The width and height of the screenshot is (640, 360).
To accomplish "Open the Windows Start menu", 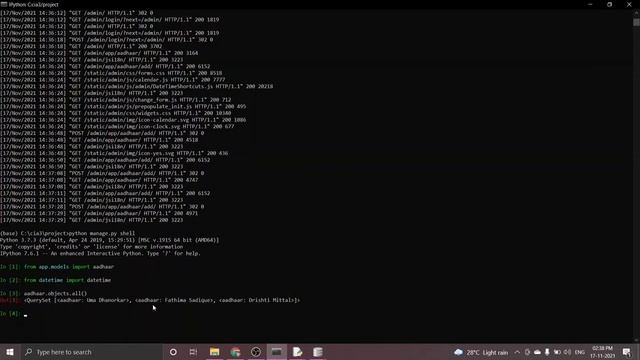I will (10, 352).
